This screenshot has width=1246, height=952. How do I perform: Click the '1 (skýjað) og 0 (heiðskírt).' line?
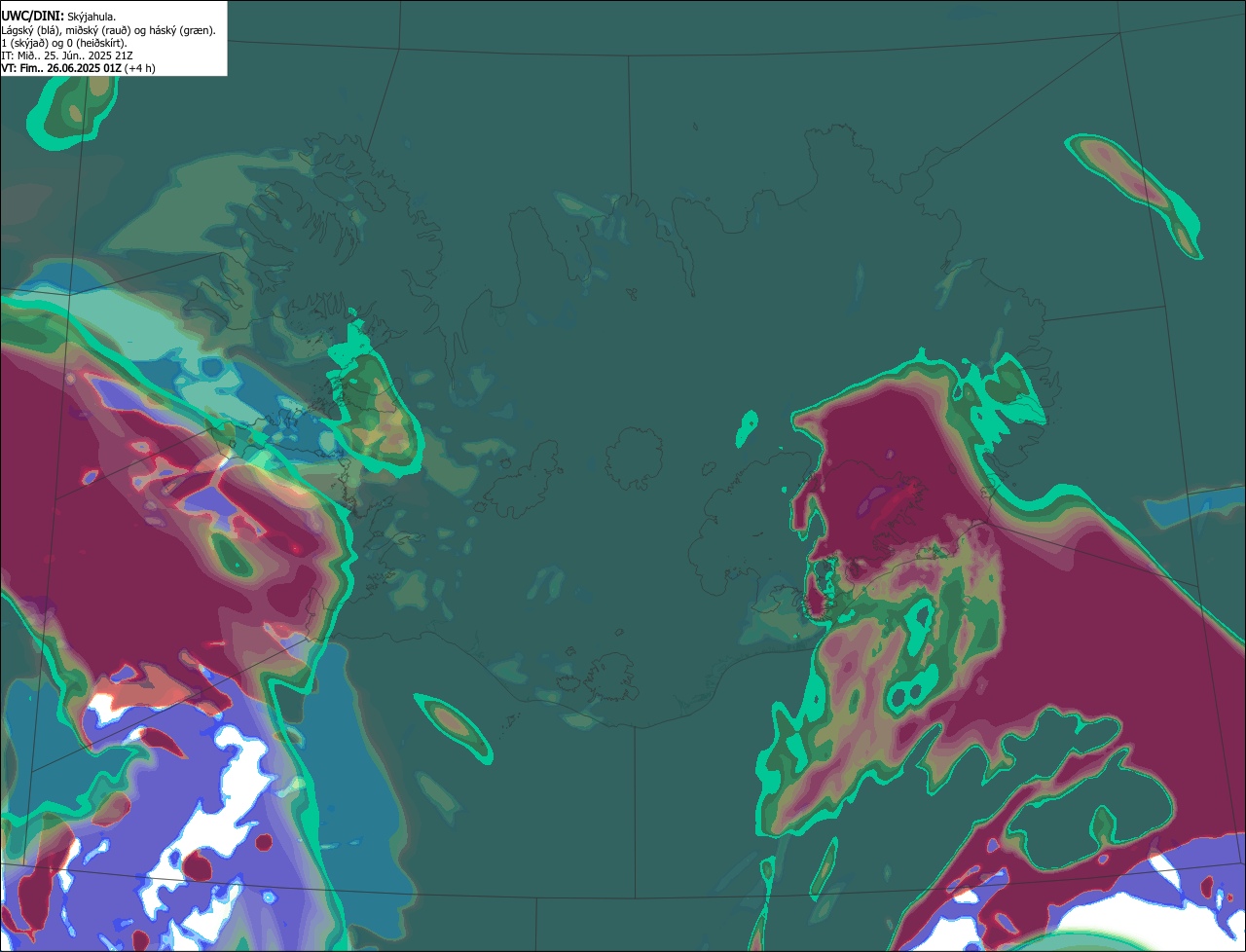(x=64, y=43)
